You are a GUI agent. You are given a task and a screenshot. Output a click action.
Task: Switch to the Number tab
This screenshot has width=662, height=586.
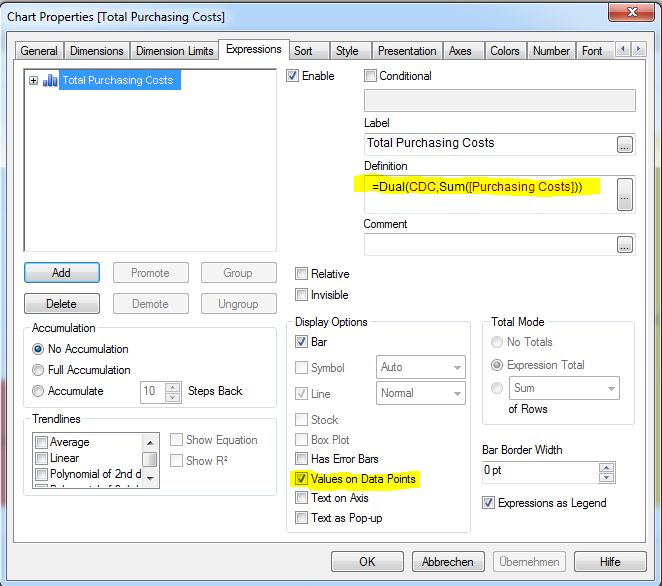551,51
